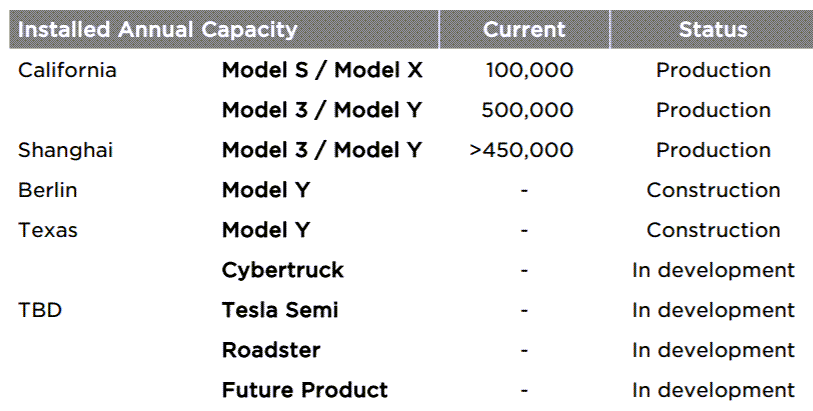Select the Shanghai location cell
Viewport: 813px width, 411px height.
pos(65,150)
